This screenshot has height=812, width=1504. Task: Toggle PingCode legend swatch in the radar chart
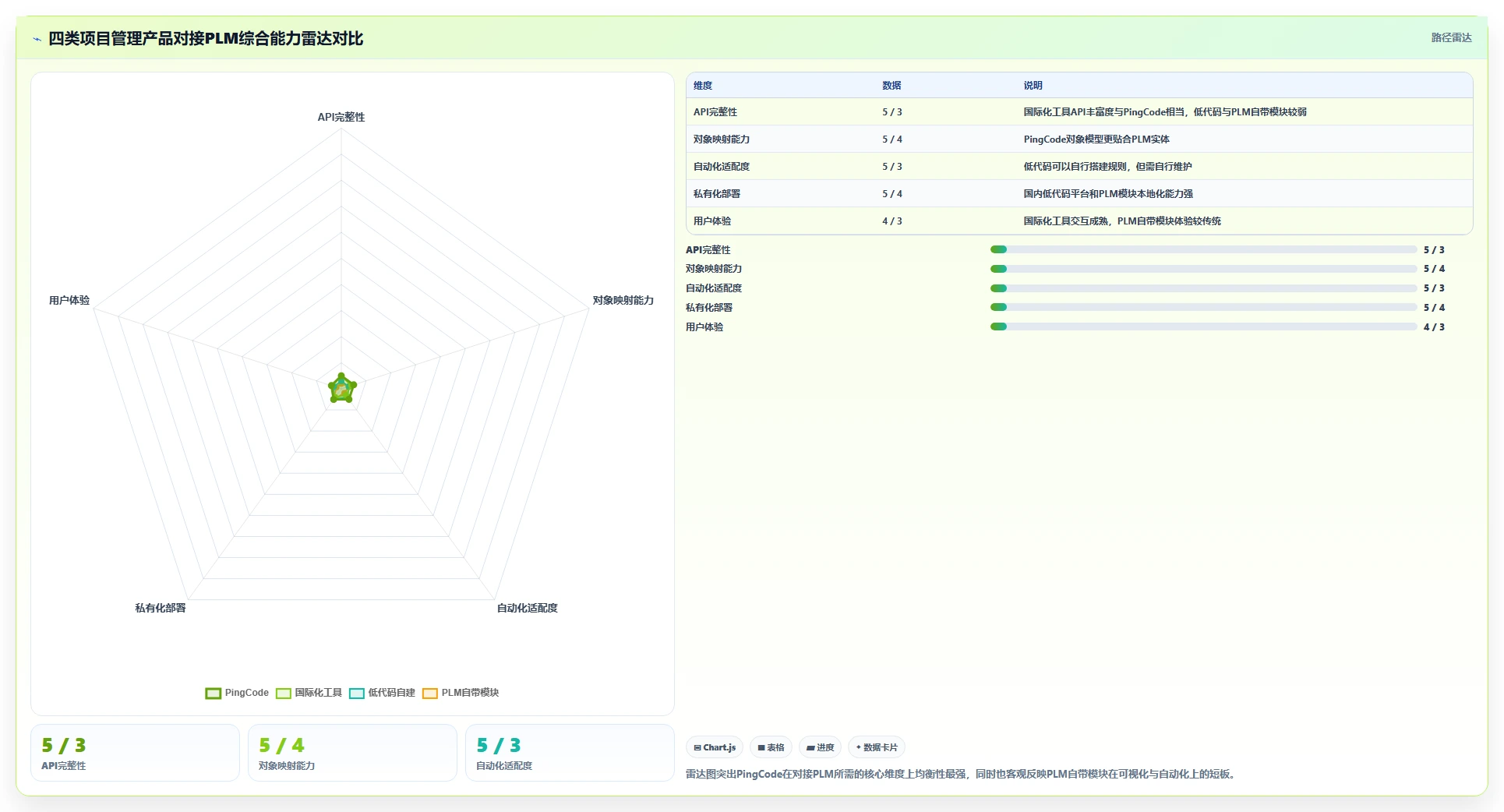pyautogui.click(x=214, y=693)
